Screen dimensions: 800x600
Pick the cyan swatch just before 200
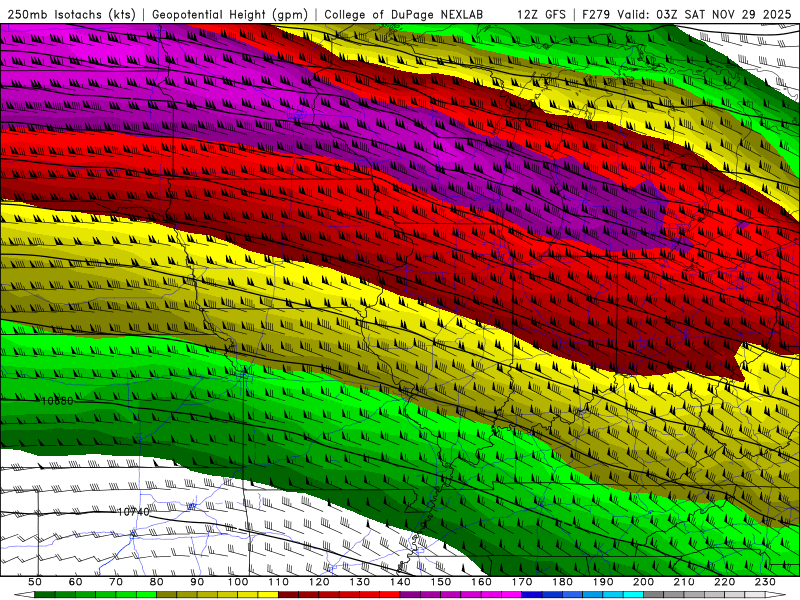tap(633, 595)
